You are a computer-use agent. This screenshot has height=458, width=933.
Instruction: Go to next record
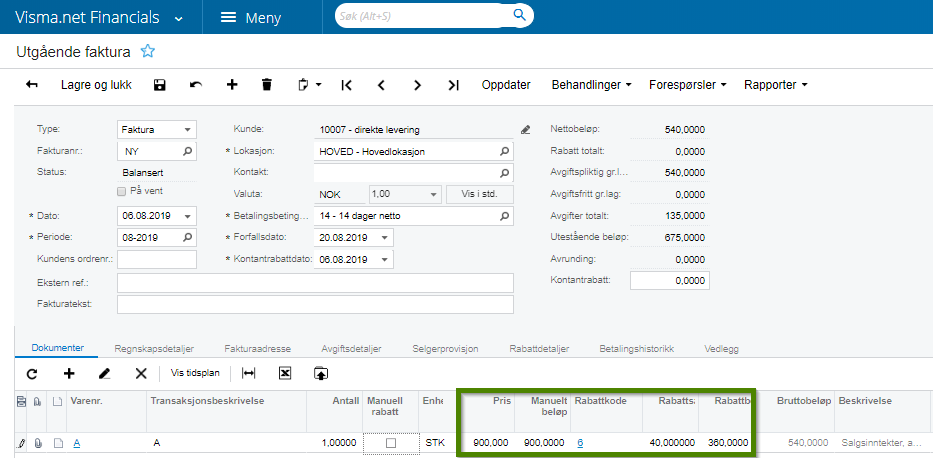pos(418,85)
